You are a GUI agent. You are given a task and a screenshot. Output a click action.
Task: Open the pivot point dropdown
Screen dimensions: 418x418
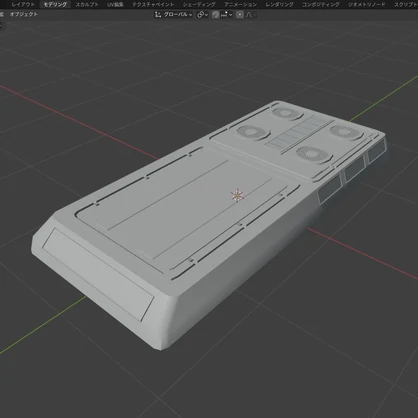tap(202, 15)
